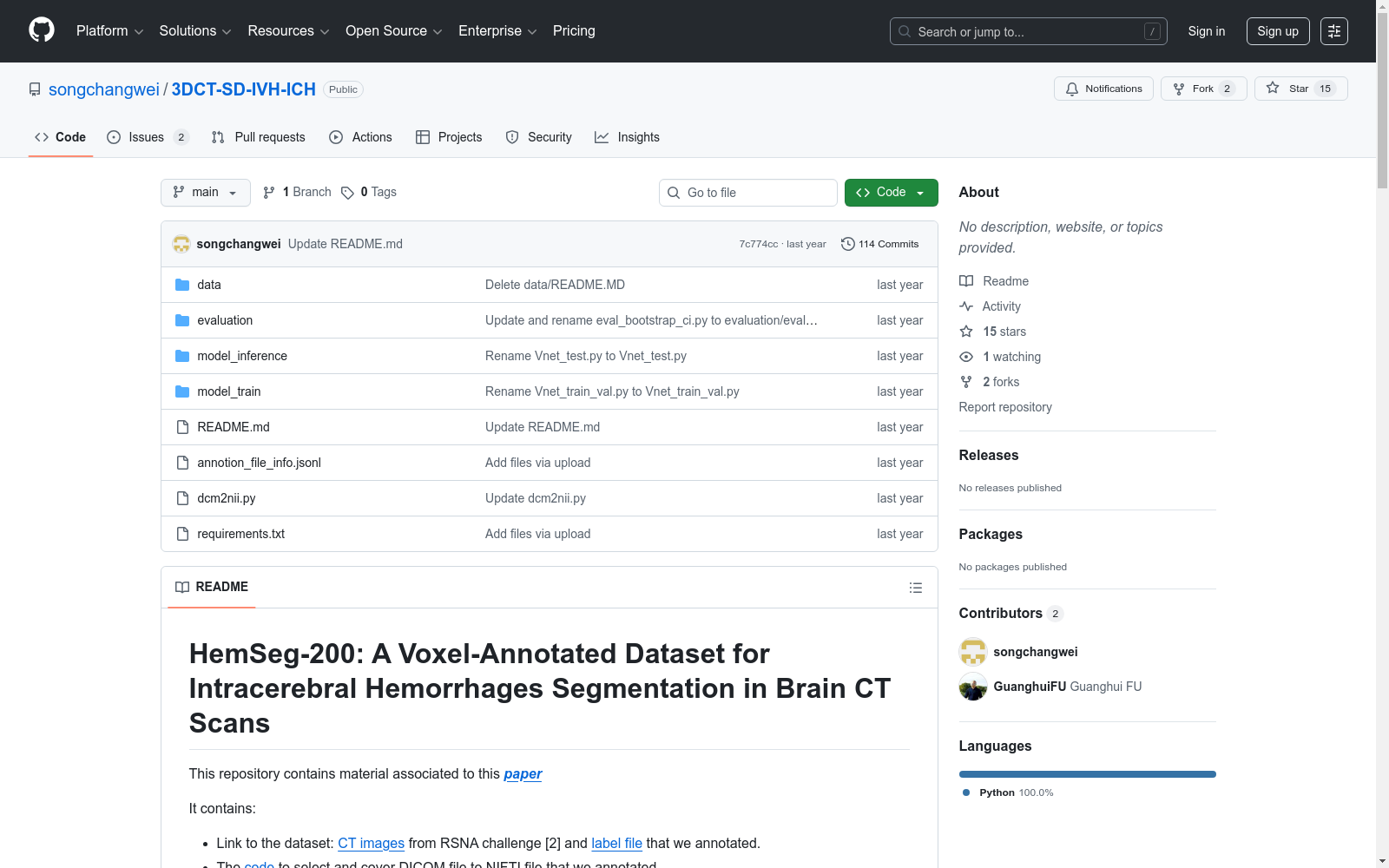The width and height of the screenshot is (1389, 868).
Task: Click the book icon beside Readme
Action: click(x=966, y=281)
